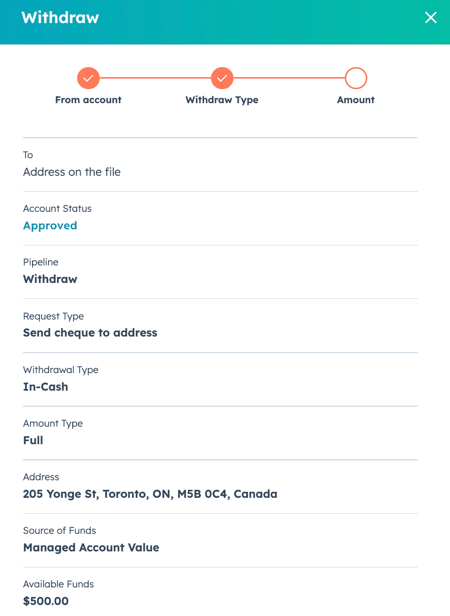Close the Withdraw dialog with X icon

431,17
